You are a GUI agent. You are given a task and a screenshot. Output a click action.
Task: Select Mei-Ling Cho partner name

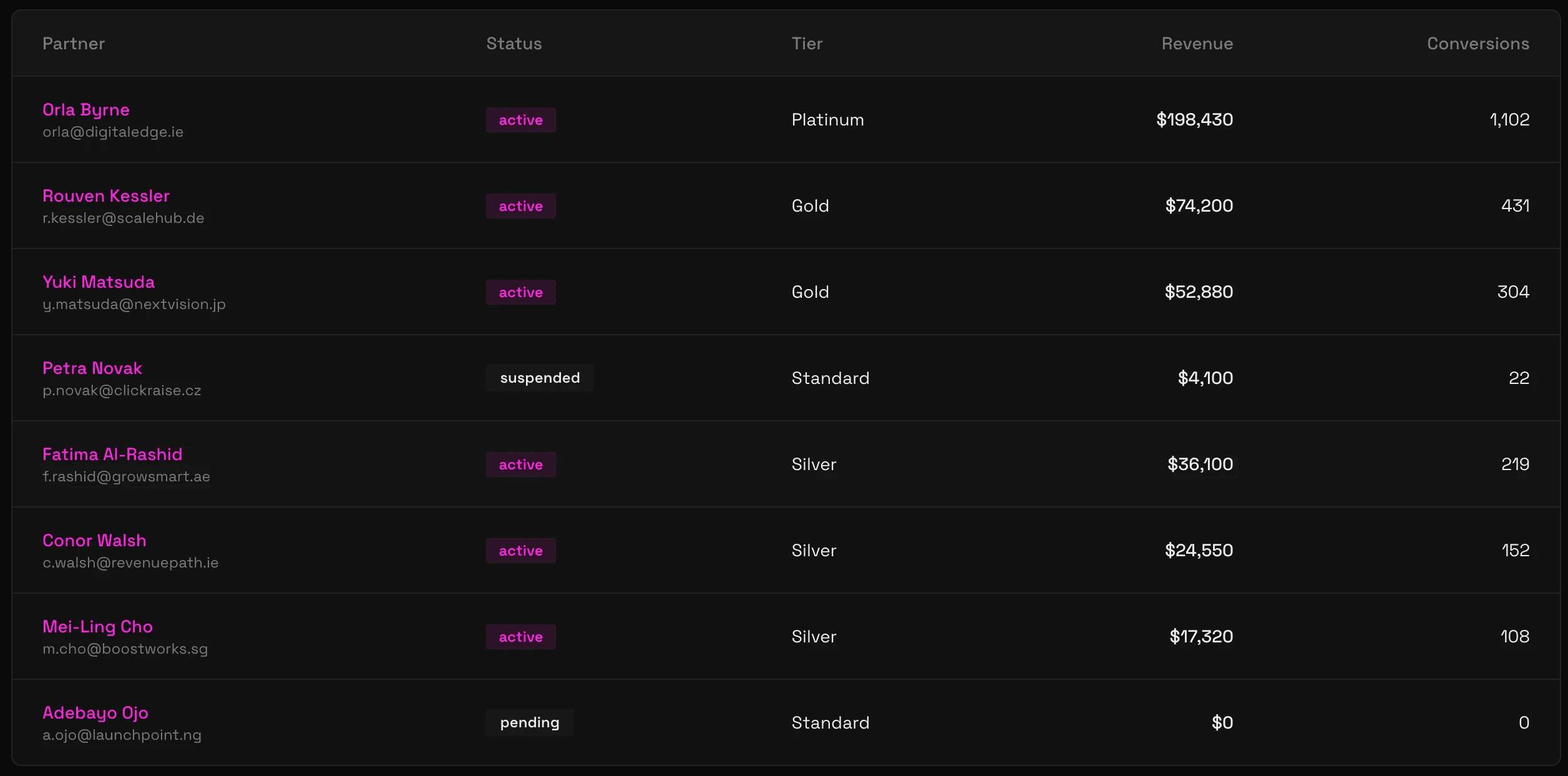tap(97, 627)
